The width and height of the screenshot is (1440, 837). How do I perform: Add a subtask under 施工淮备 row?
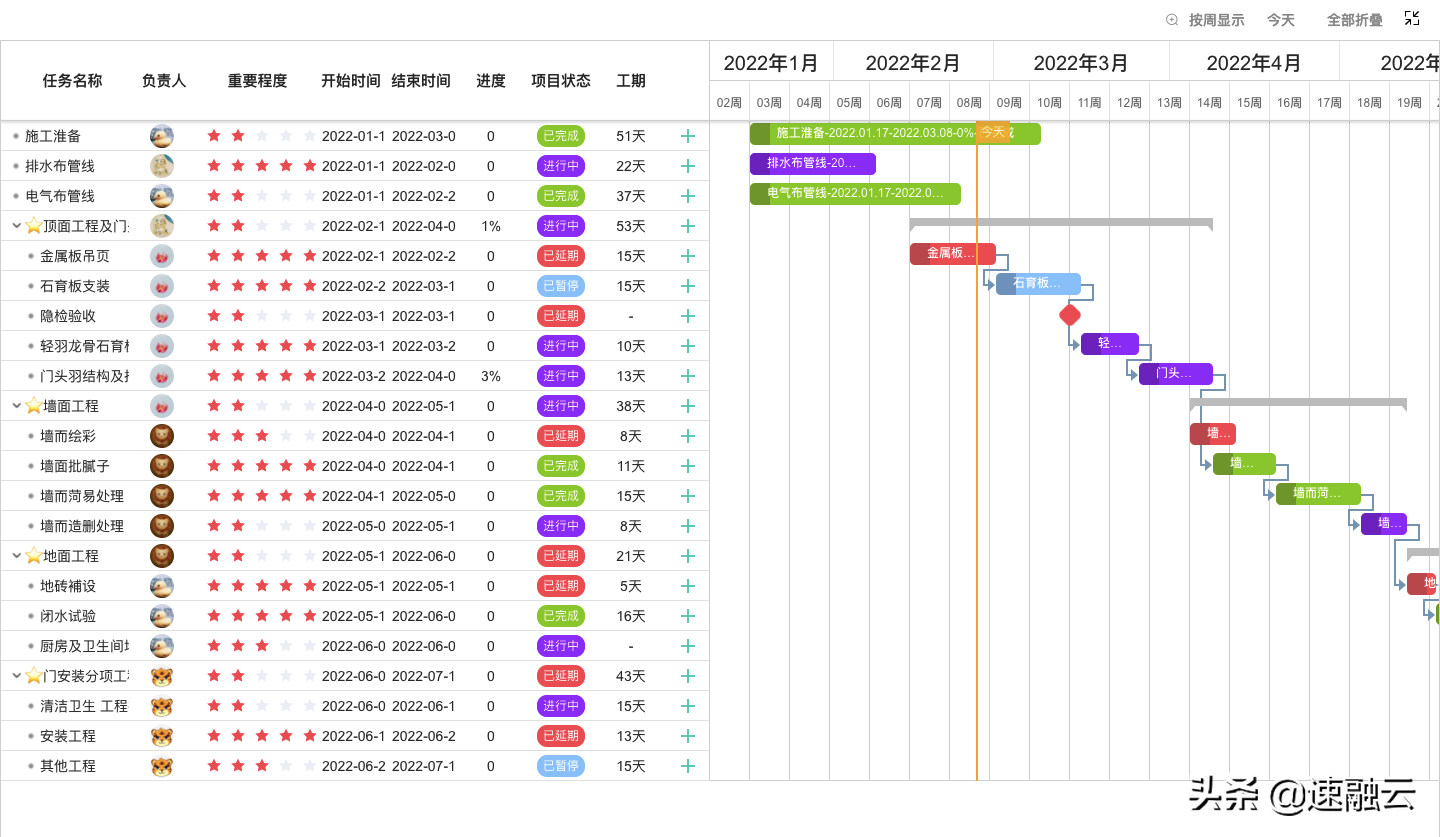[688, 136]
